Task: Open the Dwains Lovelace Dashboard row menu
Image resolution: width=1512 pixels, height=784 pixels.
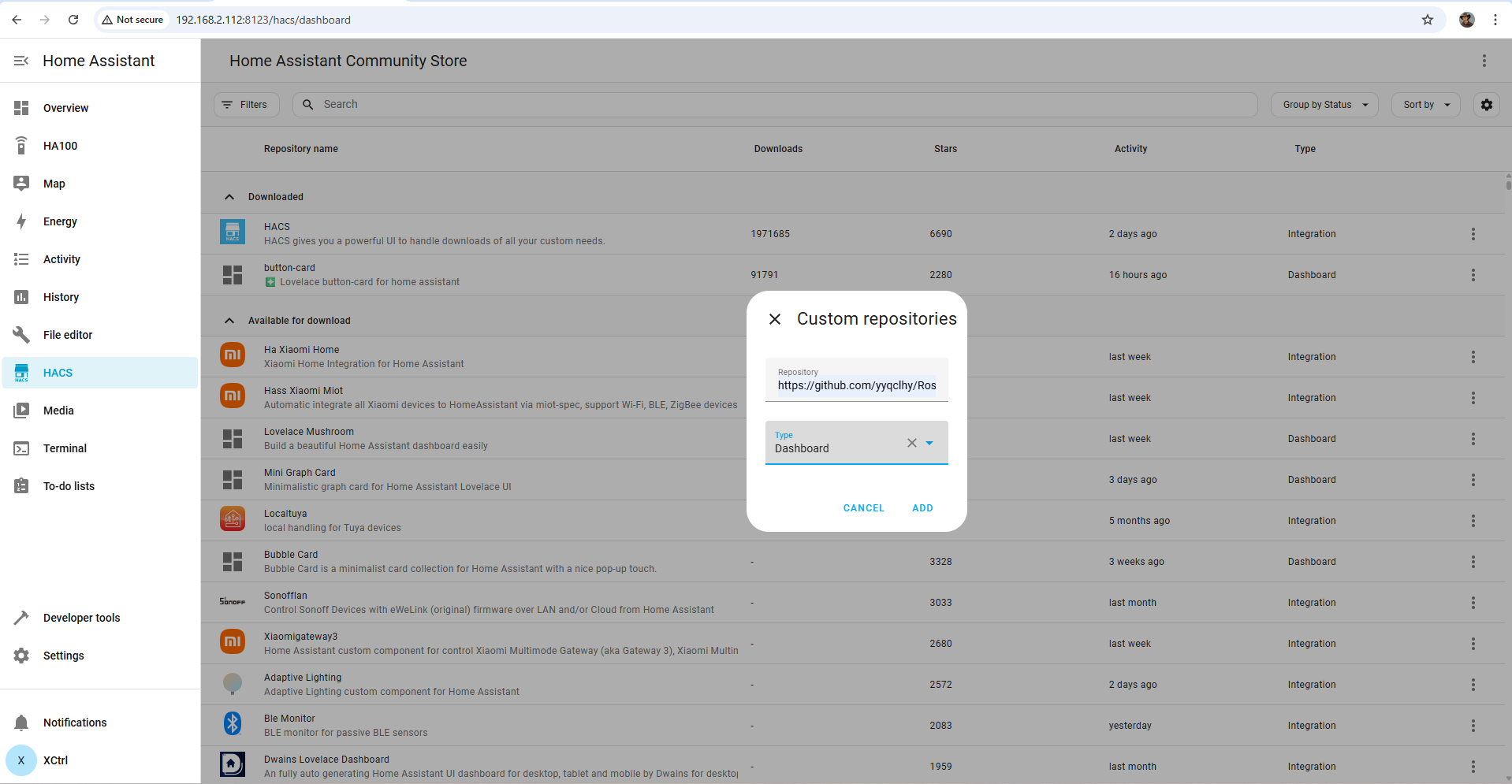Action: coord(1473,767)
